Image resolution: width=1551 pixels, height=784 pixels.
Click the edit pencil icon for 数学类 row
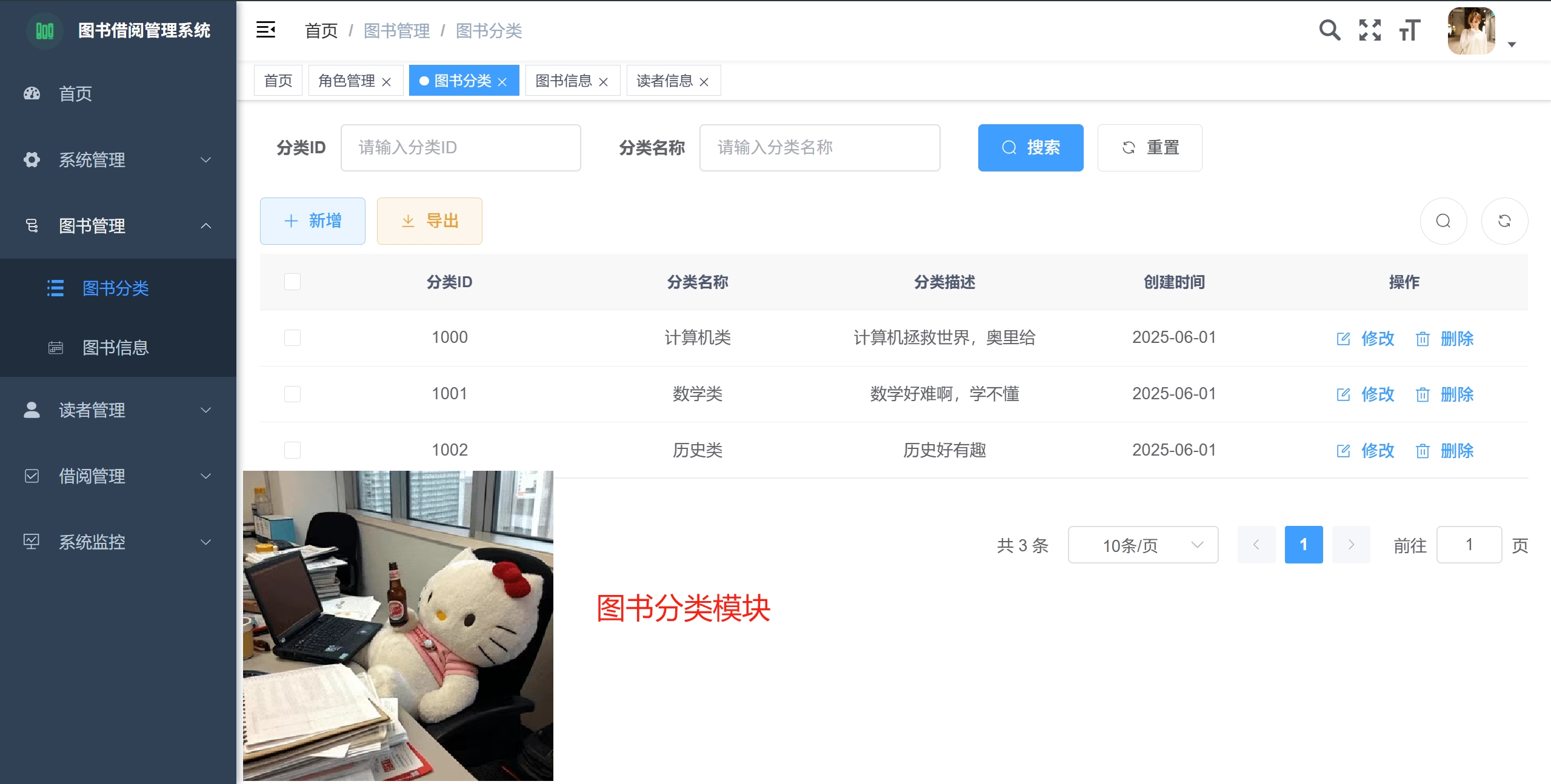(x=1343, y=394)
